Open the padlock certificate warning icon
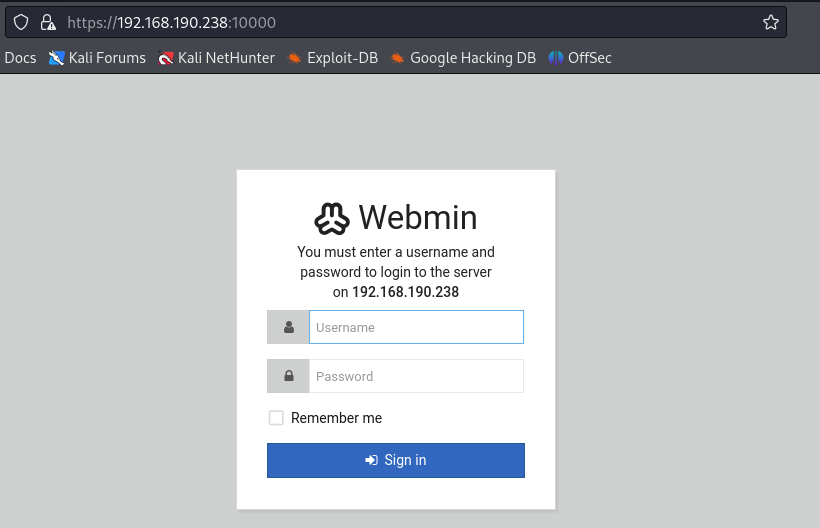 (48, 22)
